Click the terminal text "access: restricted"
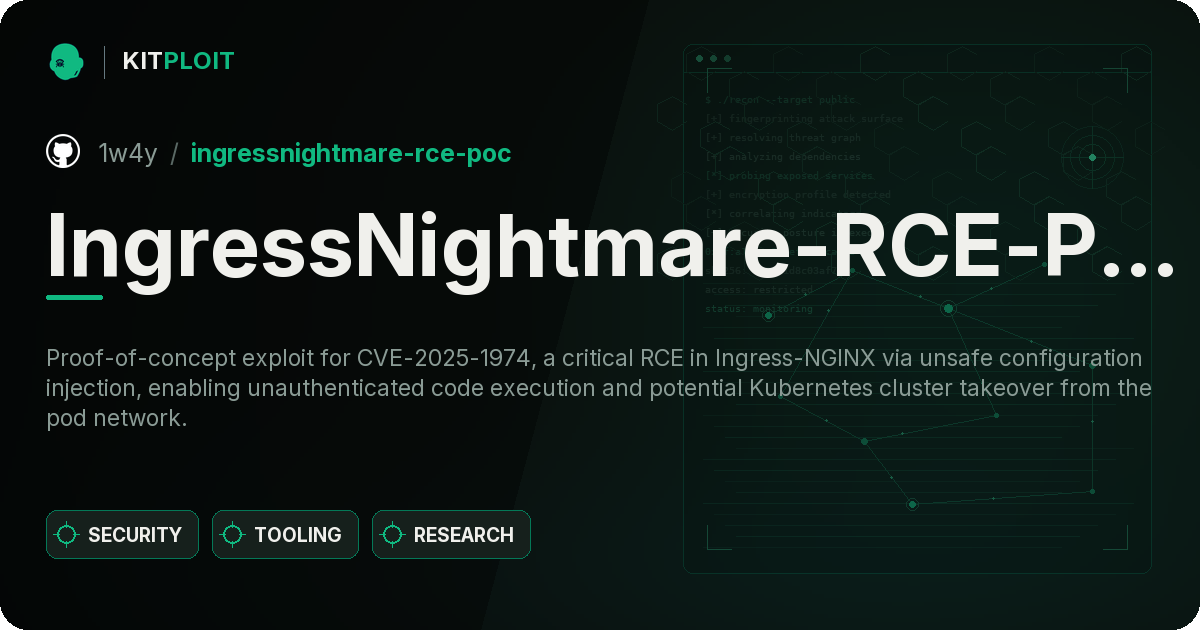Screen dimensions: 1200x630 [759, 290]
